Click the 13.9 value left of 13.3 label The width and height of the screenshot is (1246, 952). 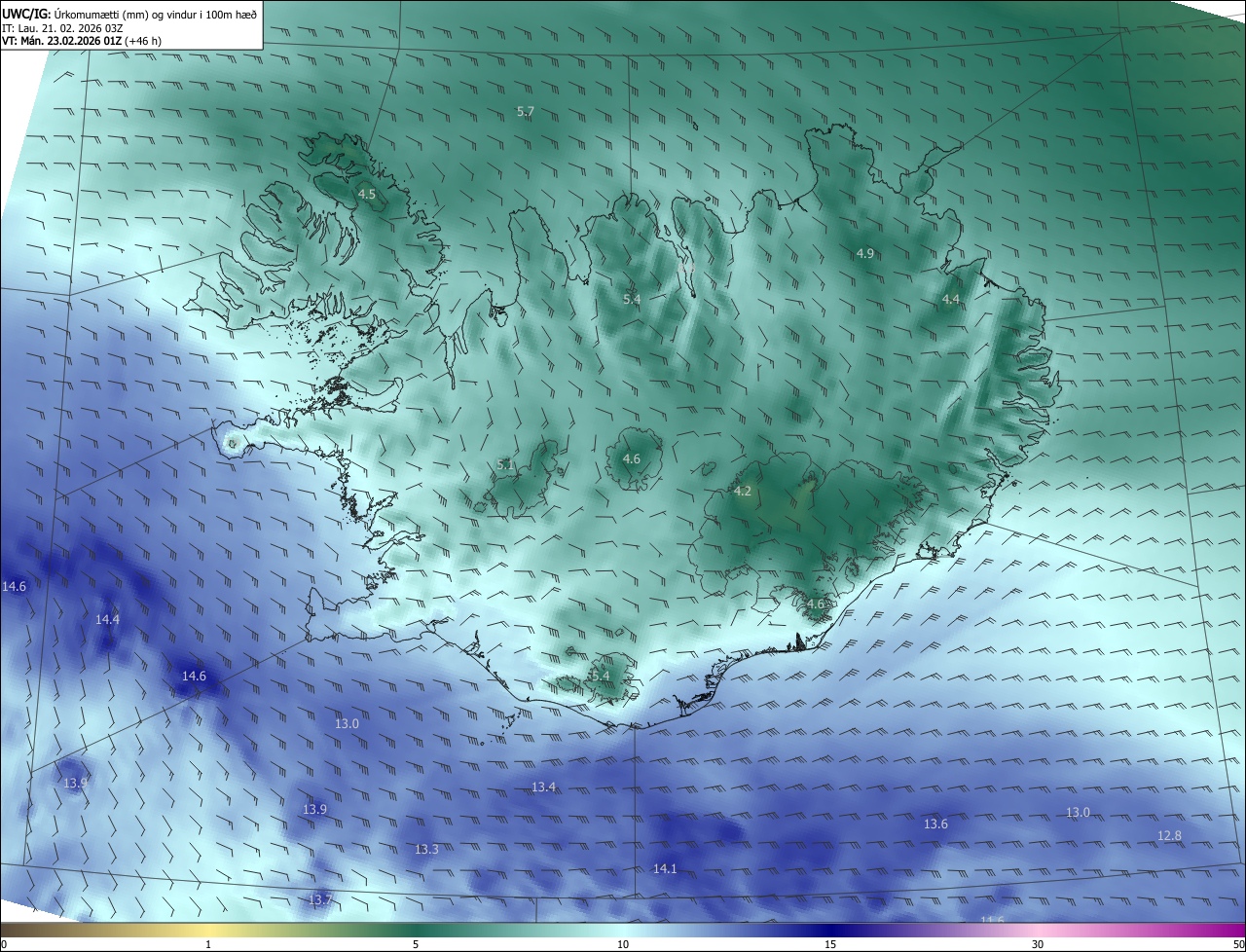pos(314,810)
